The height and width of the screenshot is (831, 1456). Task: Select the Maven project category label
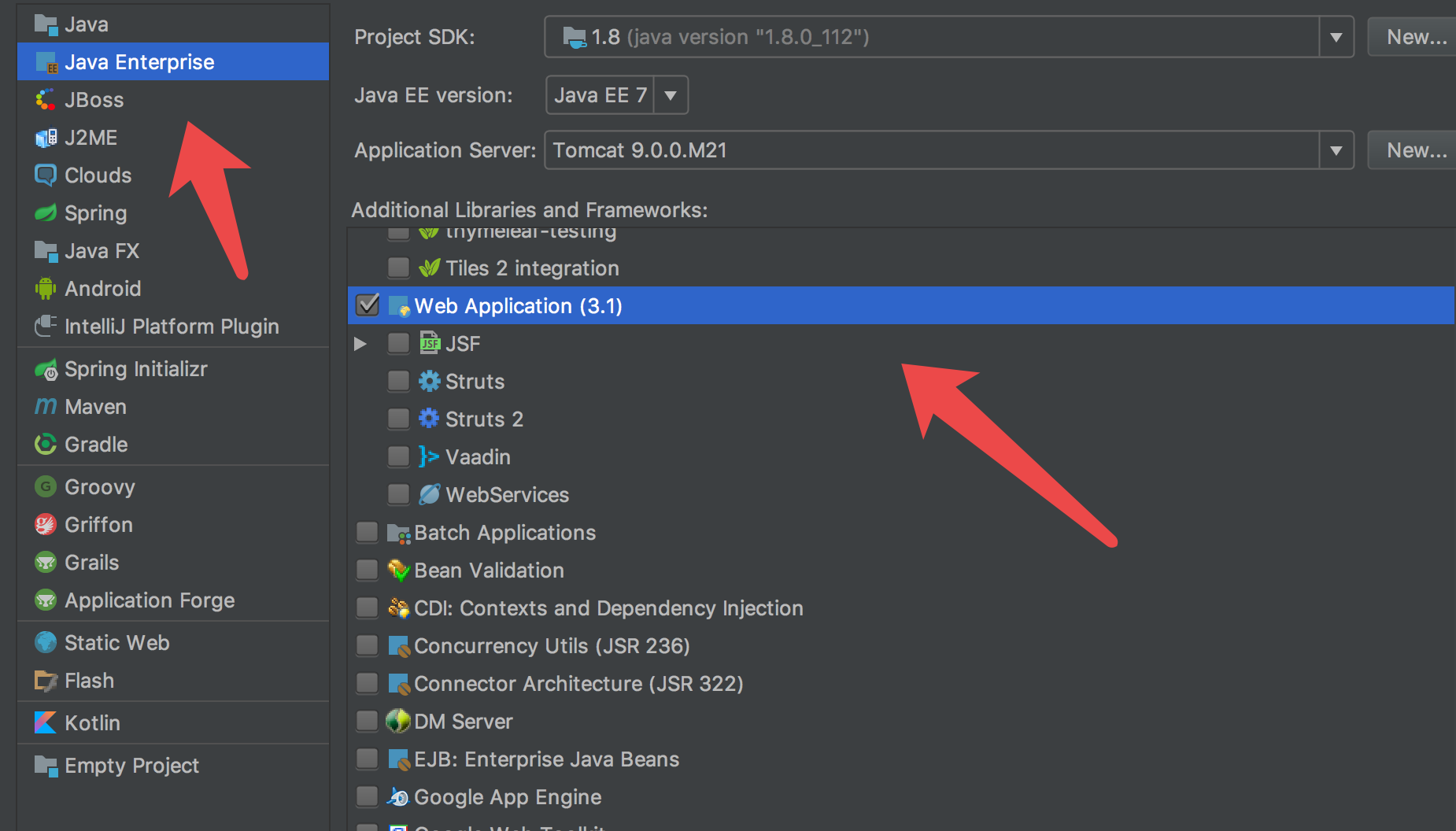(96, 407)
